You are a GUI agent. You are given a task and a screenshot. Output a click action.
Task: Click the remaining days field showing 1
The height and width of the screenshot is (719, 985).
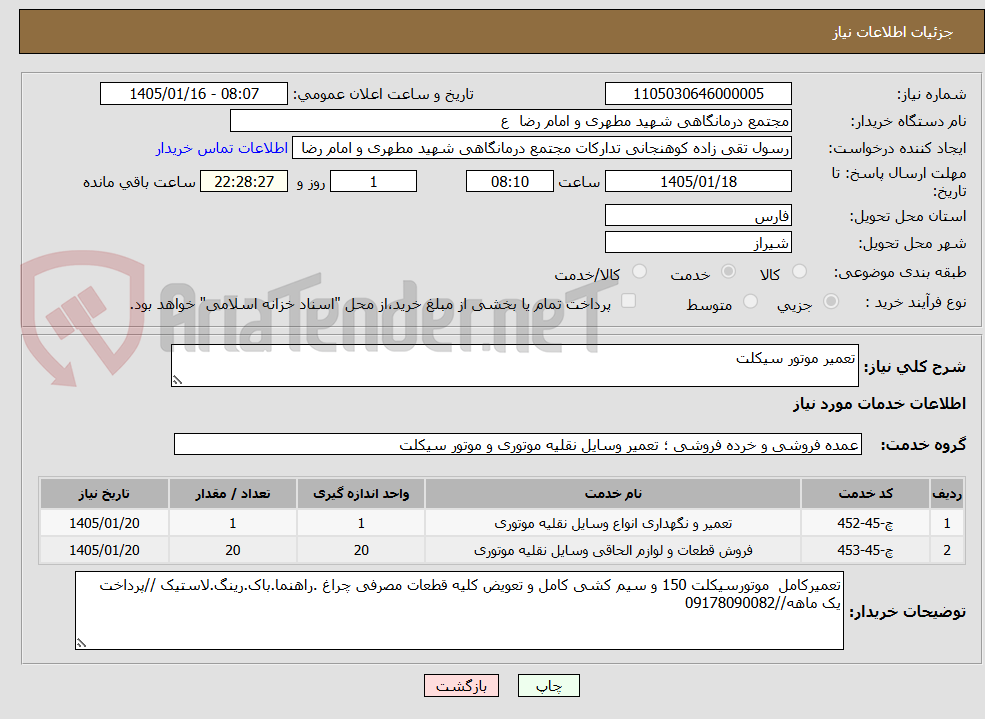pyautogui.click(x=373, y=181)
